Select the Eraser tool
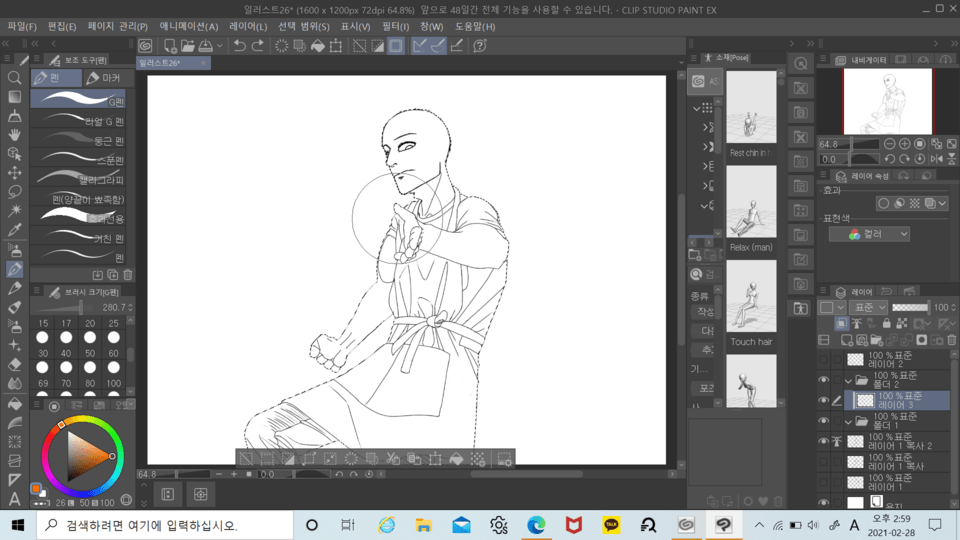The width and height of the screenshot is (960, 540). (x=14, y=365)
